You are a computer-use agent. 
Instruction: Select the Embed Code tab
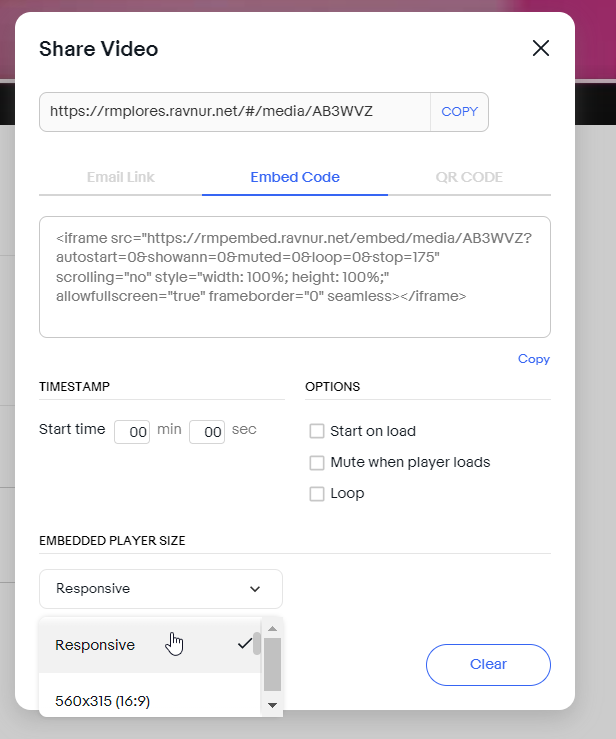[x=295, y=177]
